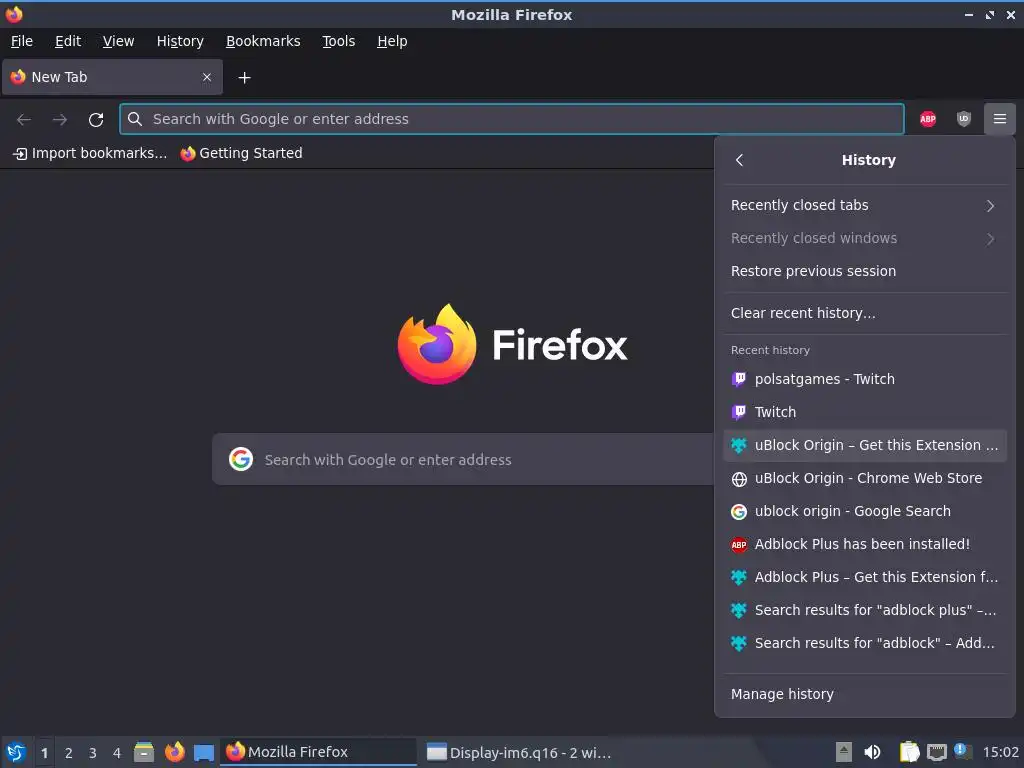Activate Display-im6.q16 taskbar window

(519, 752)
